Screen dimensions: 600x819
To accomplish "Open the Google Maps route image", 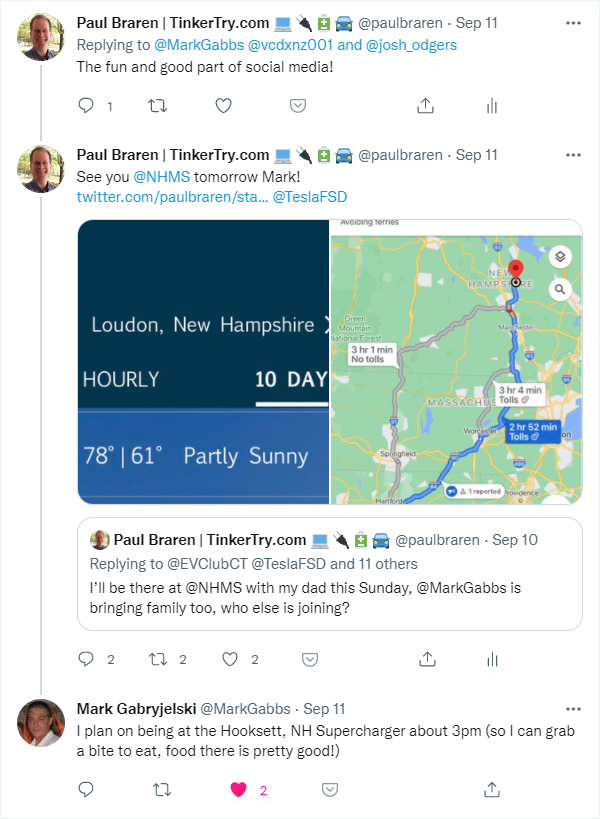I will 456,362.
